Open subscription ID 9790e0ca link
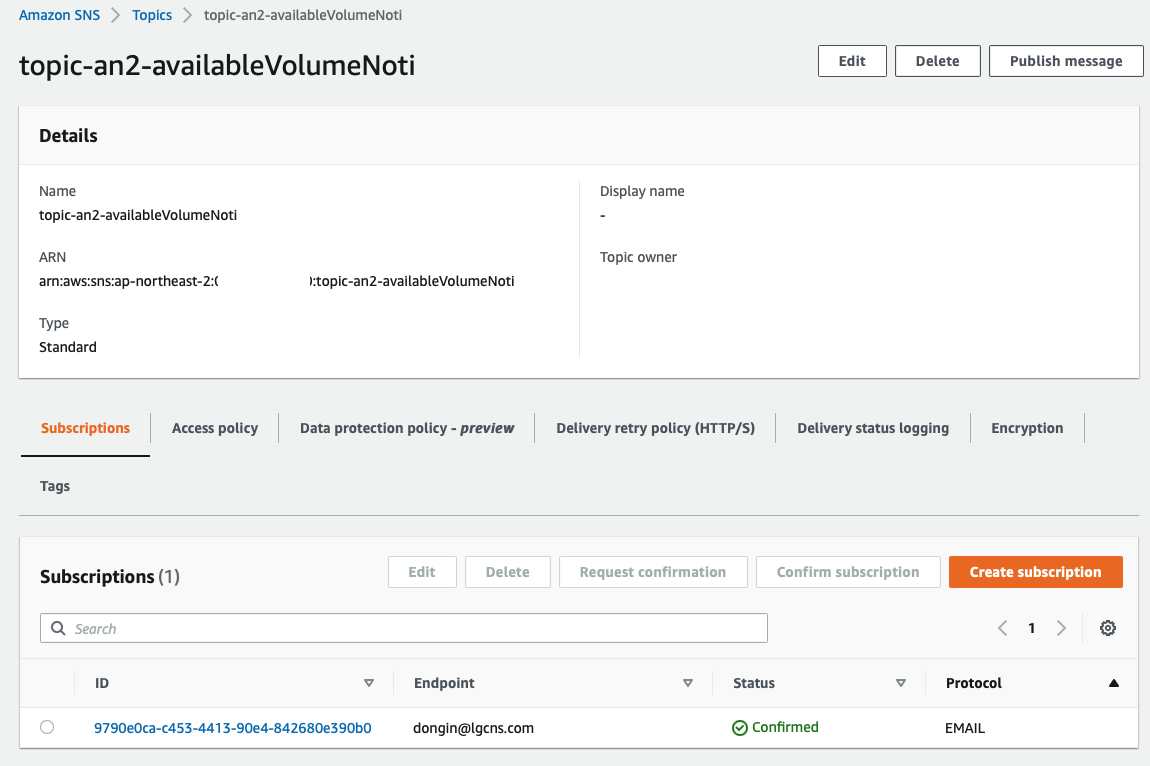The image size is (1150, 766). point(232,728)
